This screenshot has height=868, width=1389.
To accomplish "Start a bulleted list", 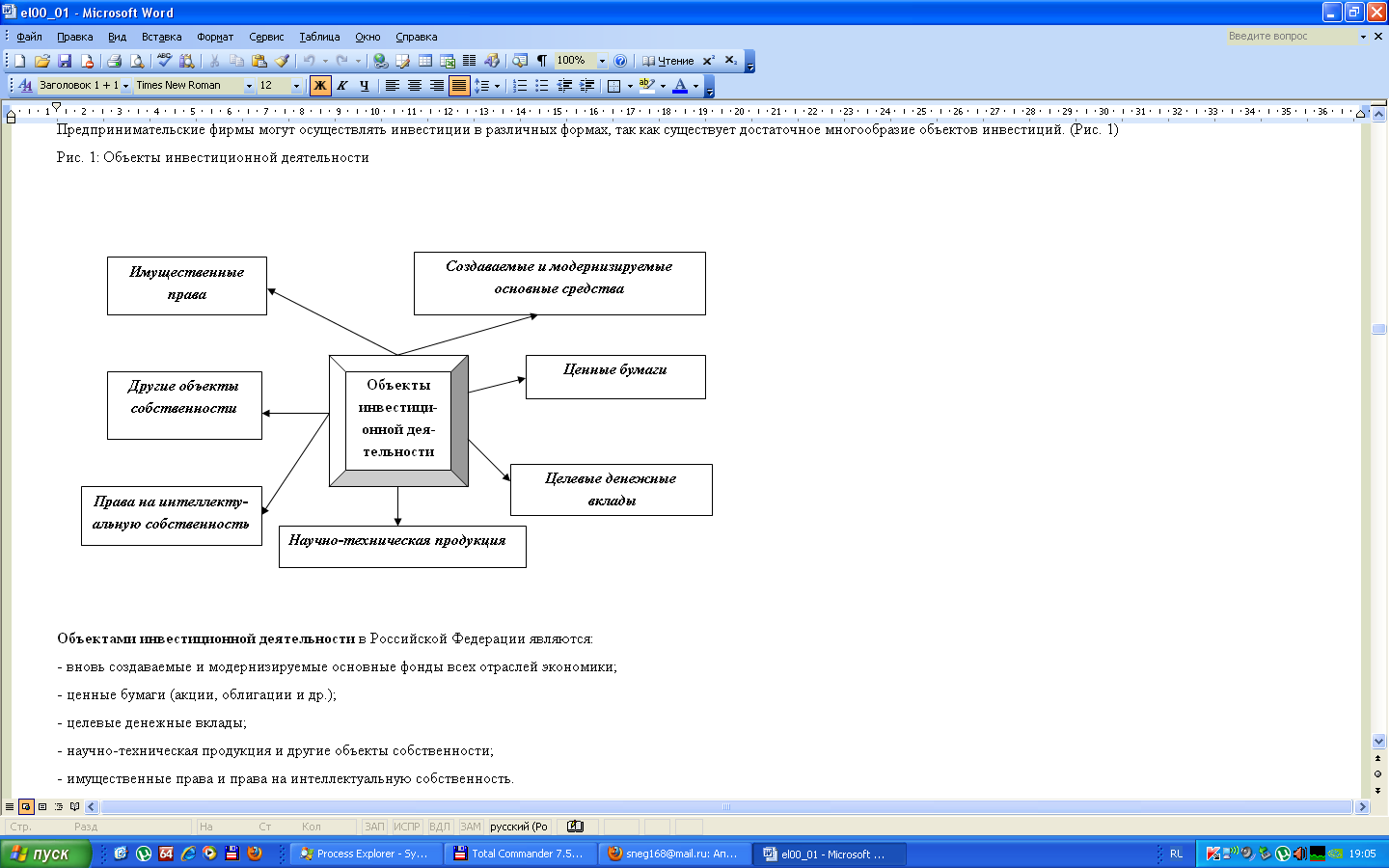I will tap(542, 86).
